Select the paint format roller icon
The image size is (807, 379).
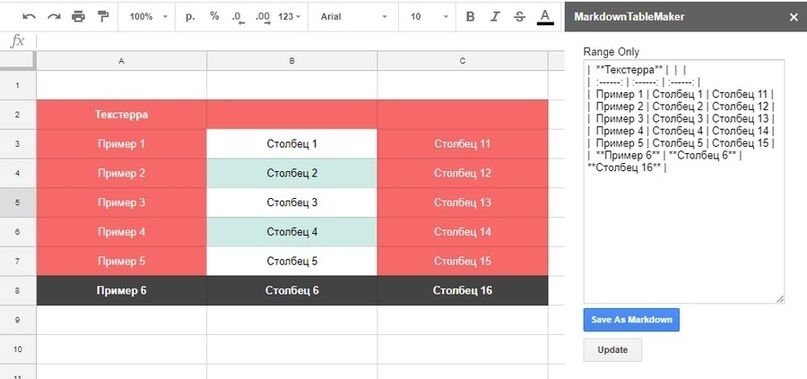(x=103, y=17)
